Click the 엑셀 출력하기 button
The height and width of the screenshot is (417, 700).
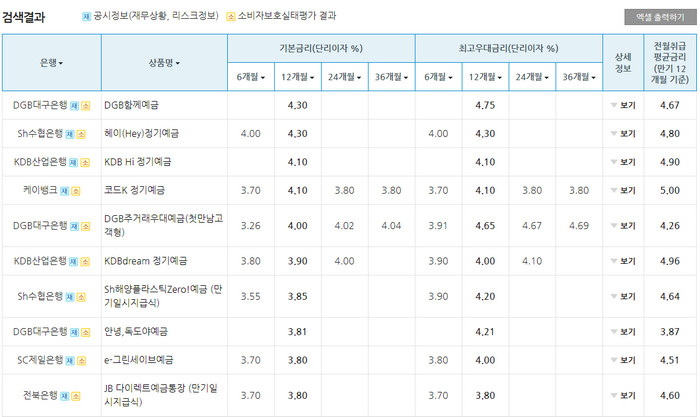[x=660, y=17]
